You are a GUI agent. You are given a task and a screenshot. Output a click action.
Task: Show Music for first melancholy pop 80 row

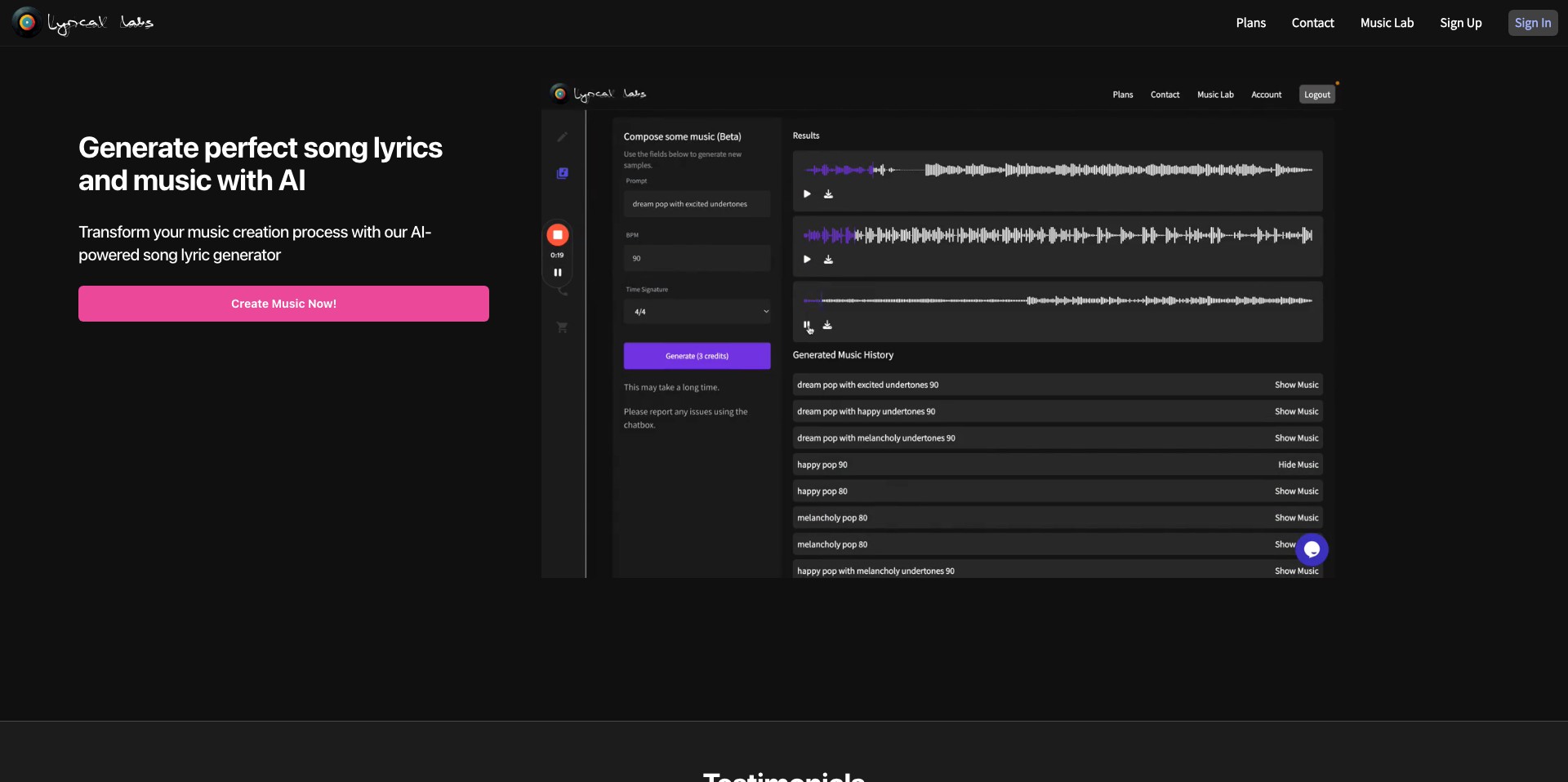pyautogui.click(x=1296, y=518)
